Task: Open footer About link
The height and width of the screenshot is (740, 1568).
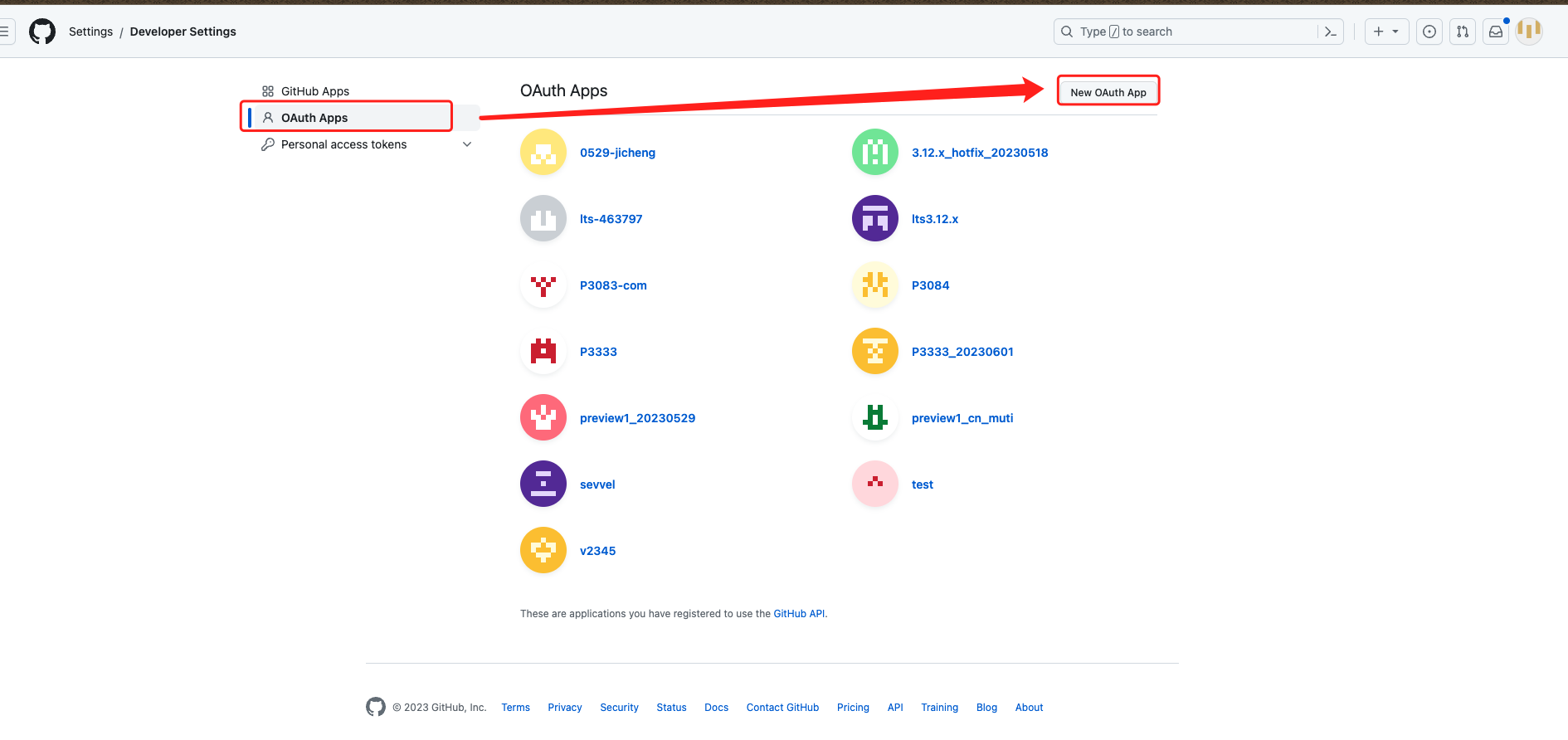Action: click(x=1029, y=708)
